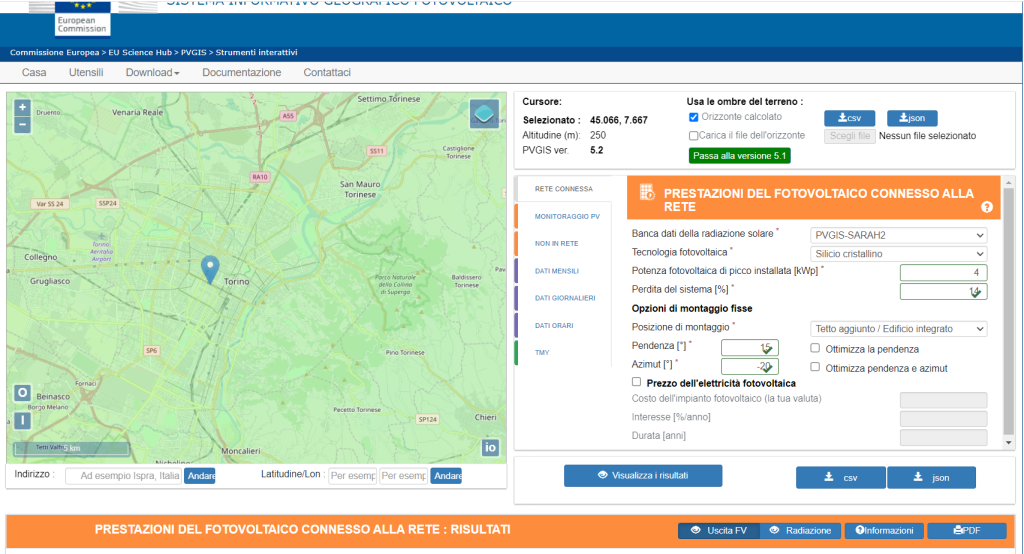1024x554 pixels.
Task: Expand the Download menu
Action: click(x=152, y=73)
